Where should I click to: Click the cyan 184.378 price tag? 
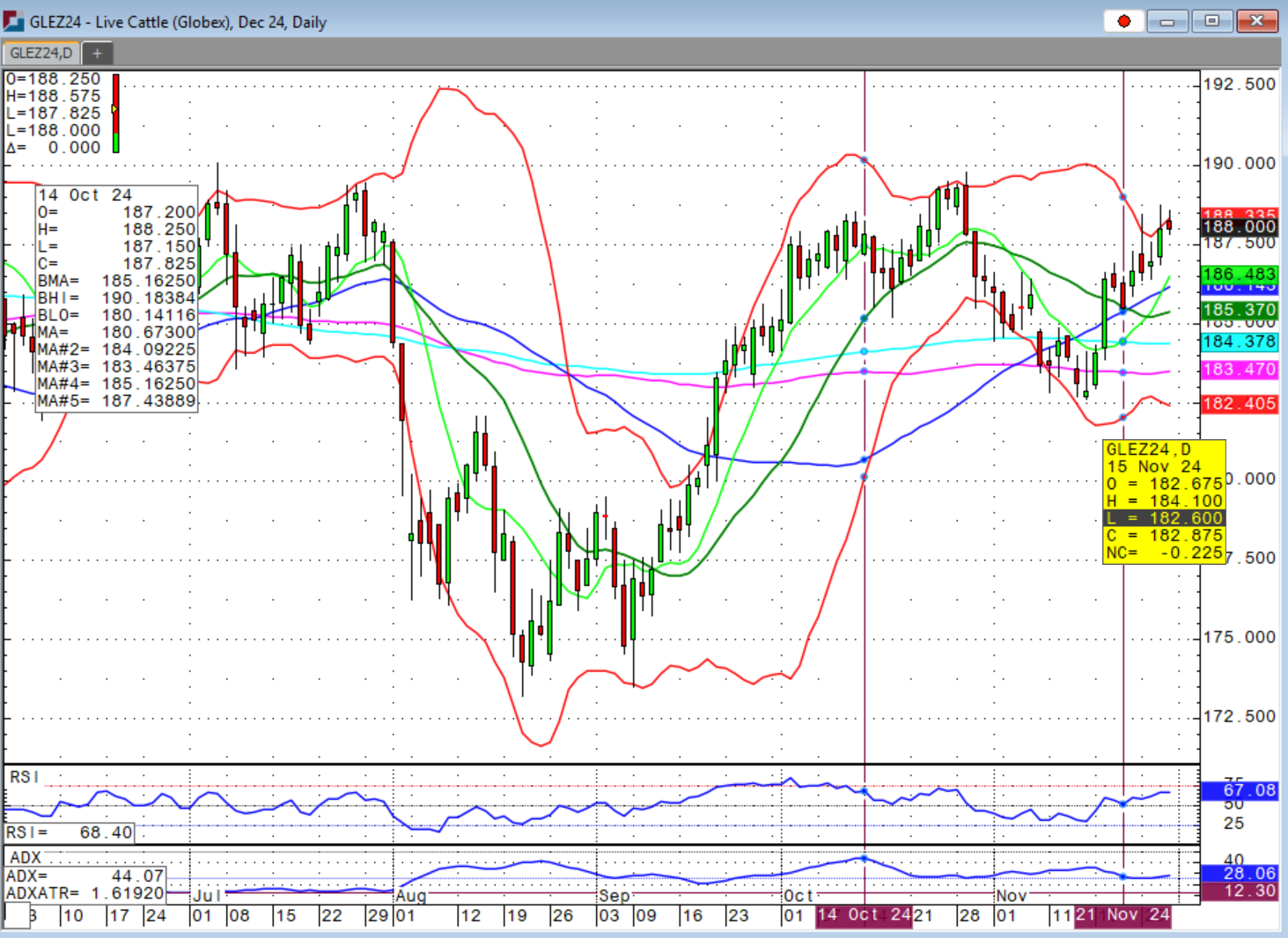pos(1240,341)
